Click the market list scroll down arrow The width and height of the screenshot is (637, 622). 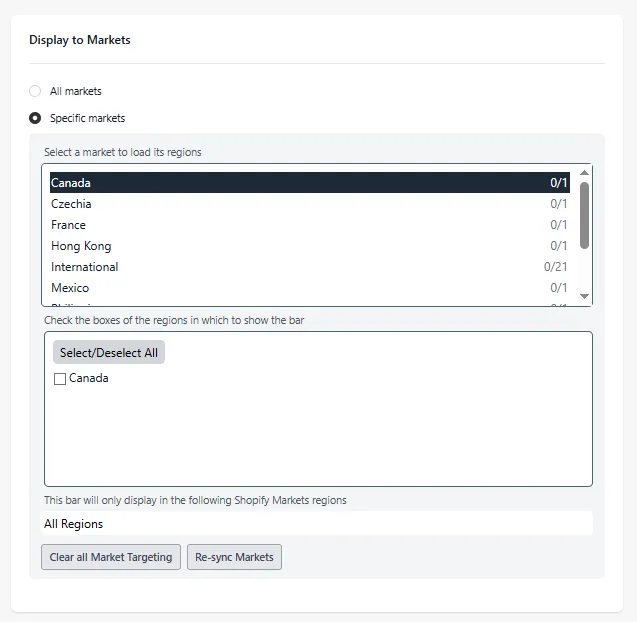tap(584, 296)
